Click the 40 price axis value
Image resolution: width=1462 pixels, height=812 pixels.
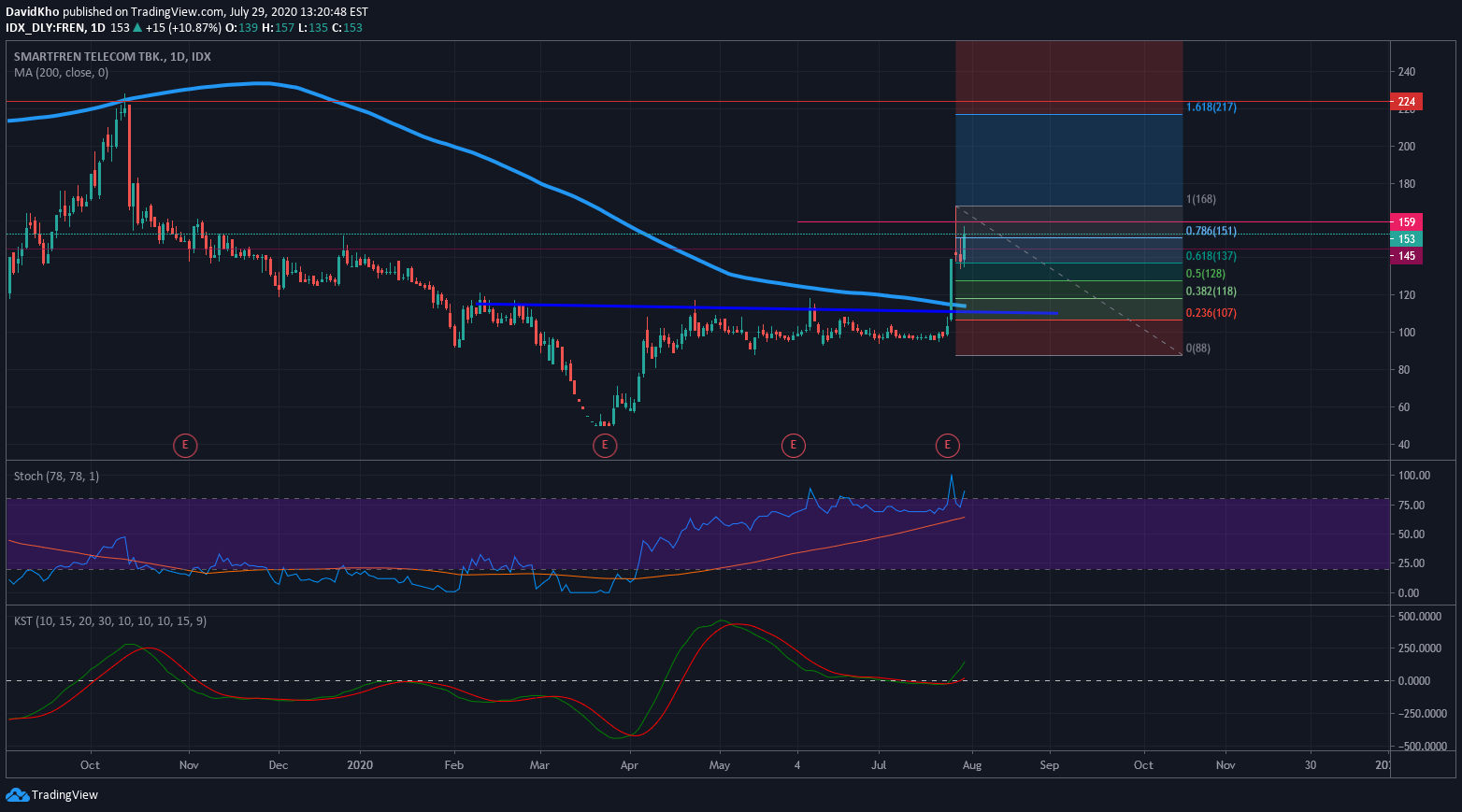[x=1403, y=445]
